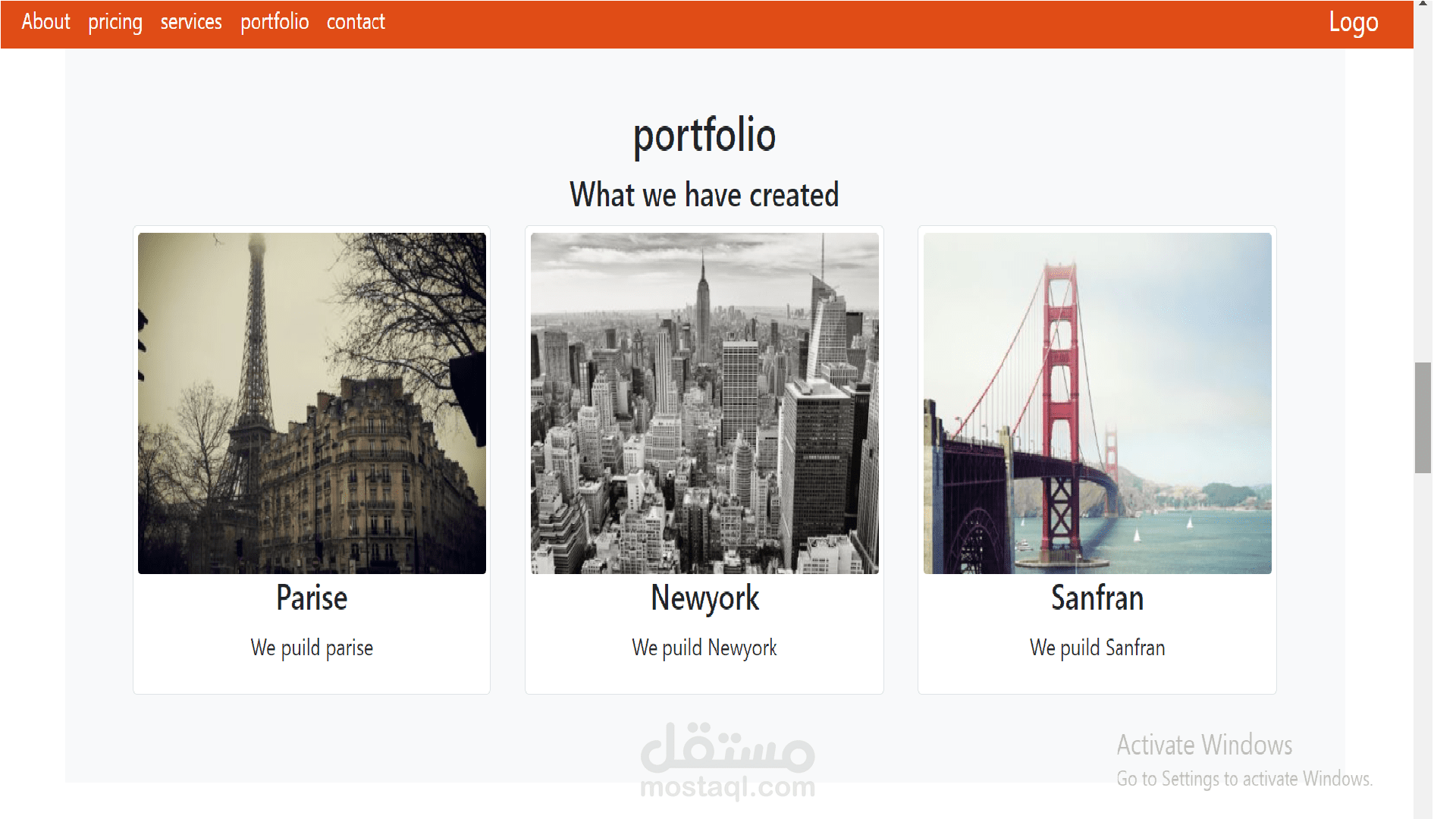Open the Golden Gate Bridge image
The image size is (1456, 819).
point(1097,403)
